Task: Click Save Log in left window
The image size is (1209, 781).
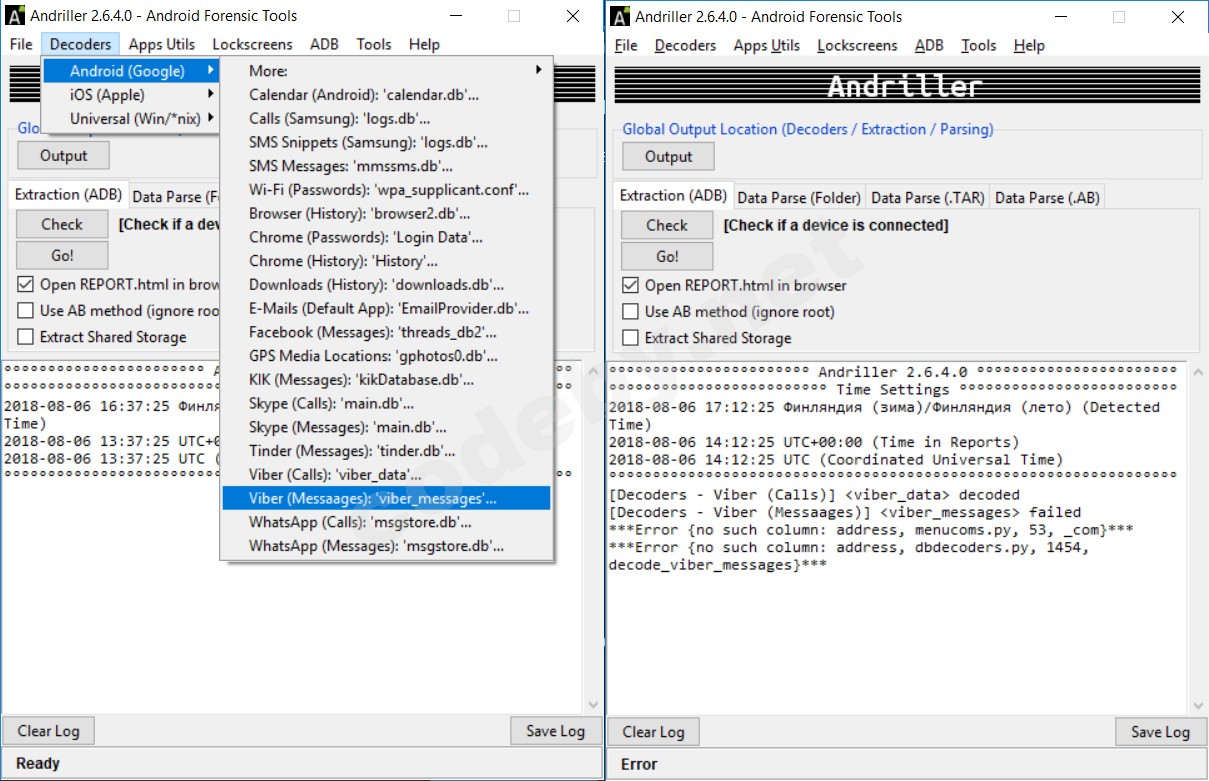Action: point(555,731)
